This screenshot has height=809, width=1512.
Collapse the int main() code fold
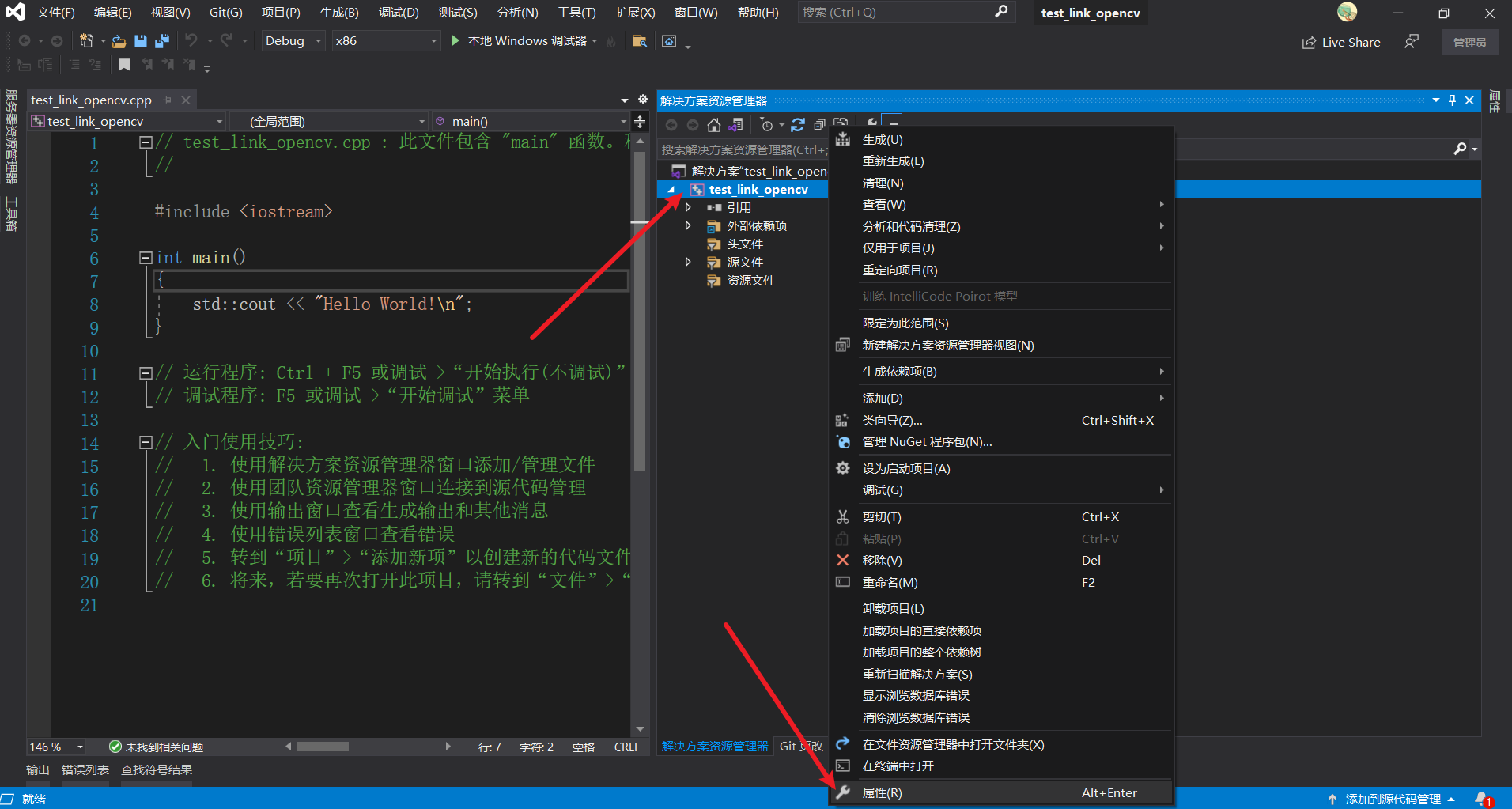click(x=146, y=258)
